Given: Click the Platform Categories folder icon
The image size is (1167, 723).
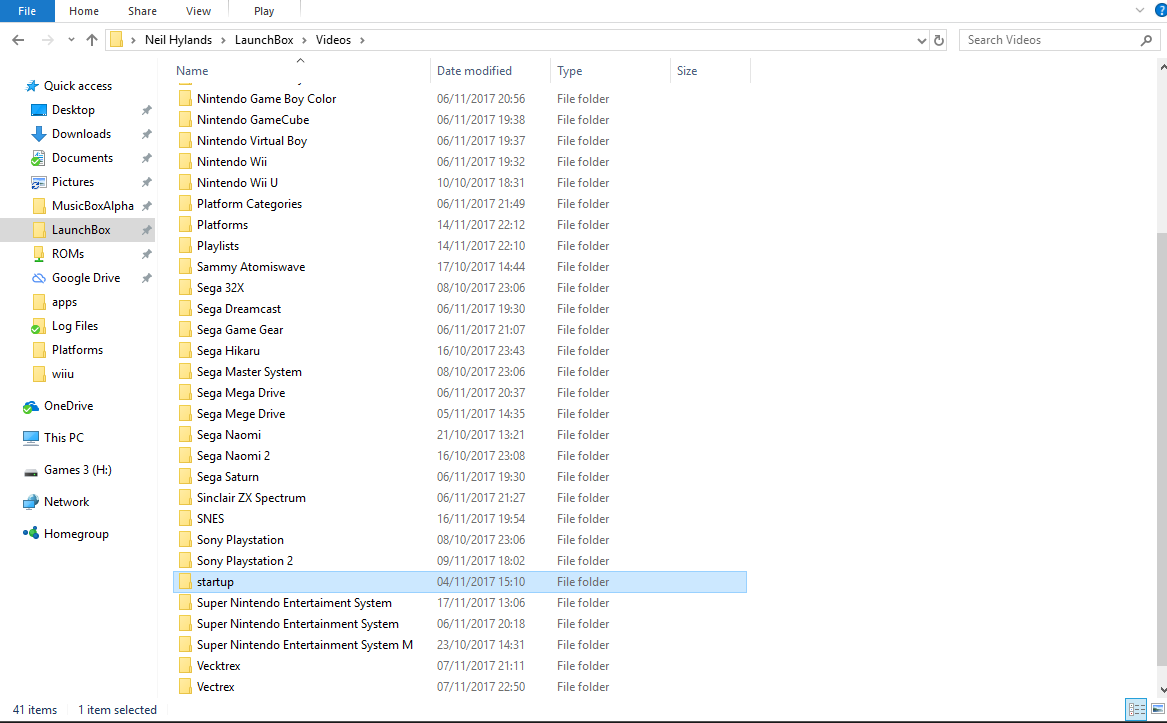Looking at the screenshot, I should coord(185,204).
